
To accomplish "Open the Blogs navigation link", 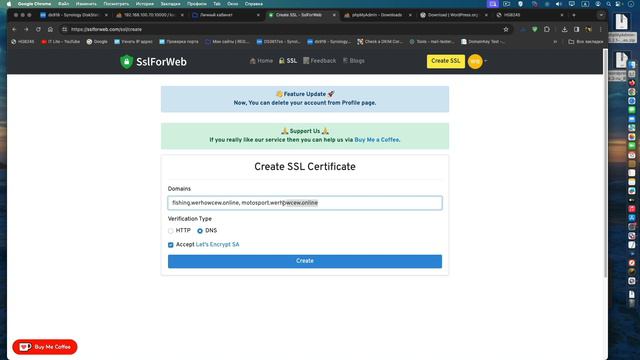I will click(x=354, y=61).
